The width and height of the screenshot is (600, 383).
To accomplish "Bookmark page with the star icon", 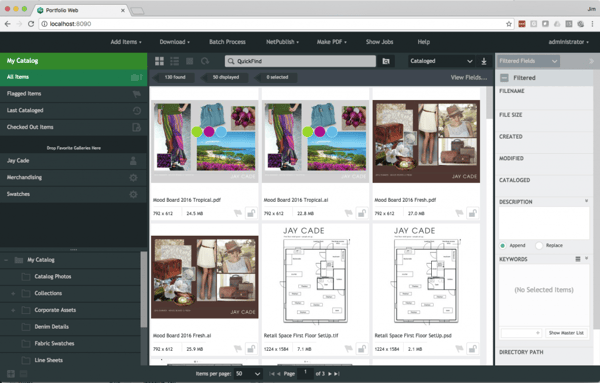I will [509, 24].
